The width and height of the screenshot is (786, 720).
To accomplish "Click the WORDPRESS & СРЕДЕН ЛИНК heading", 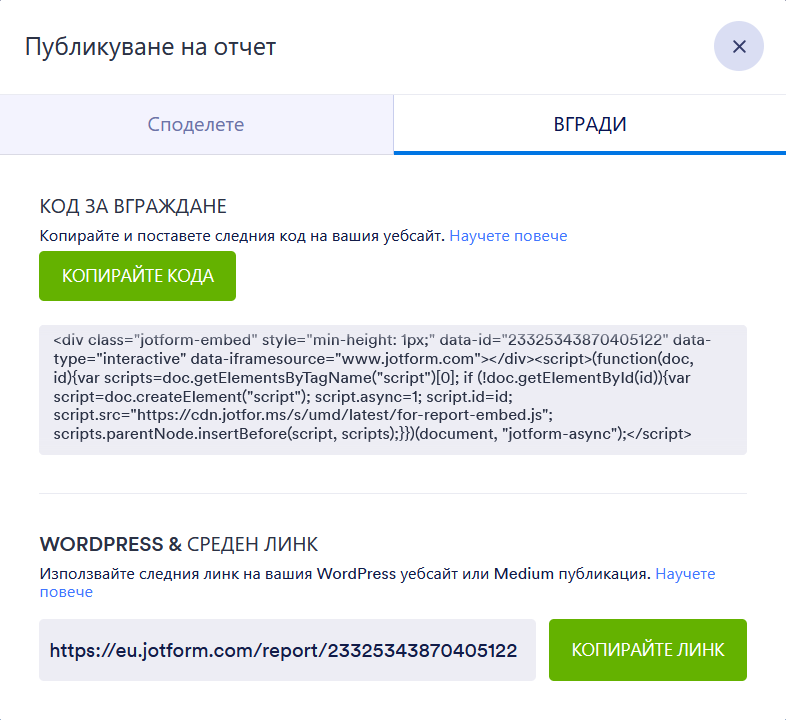I will 179,545.
